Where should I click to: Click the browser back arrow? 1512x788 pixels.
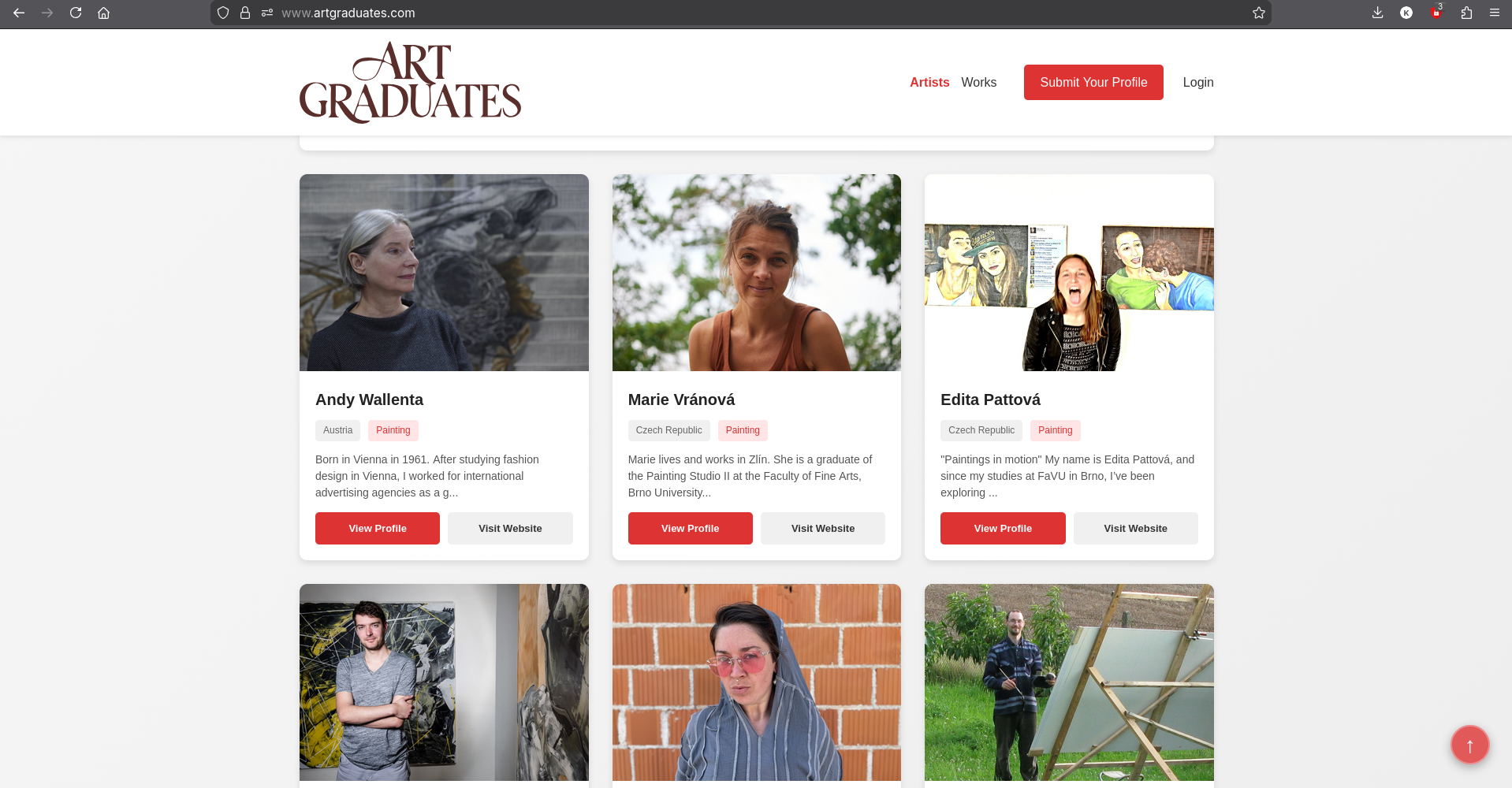pyautogui.click(x=19, y=13)
